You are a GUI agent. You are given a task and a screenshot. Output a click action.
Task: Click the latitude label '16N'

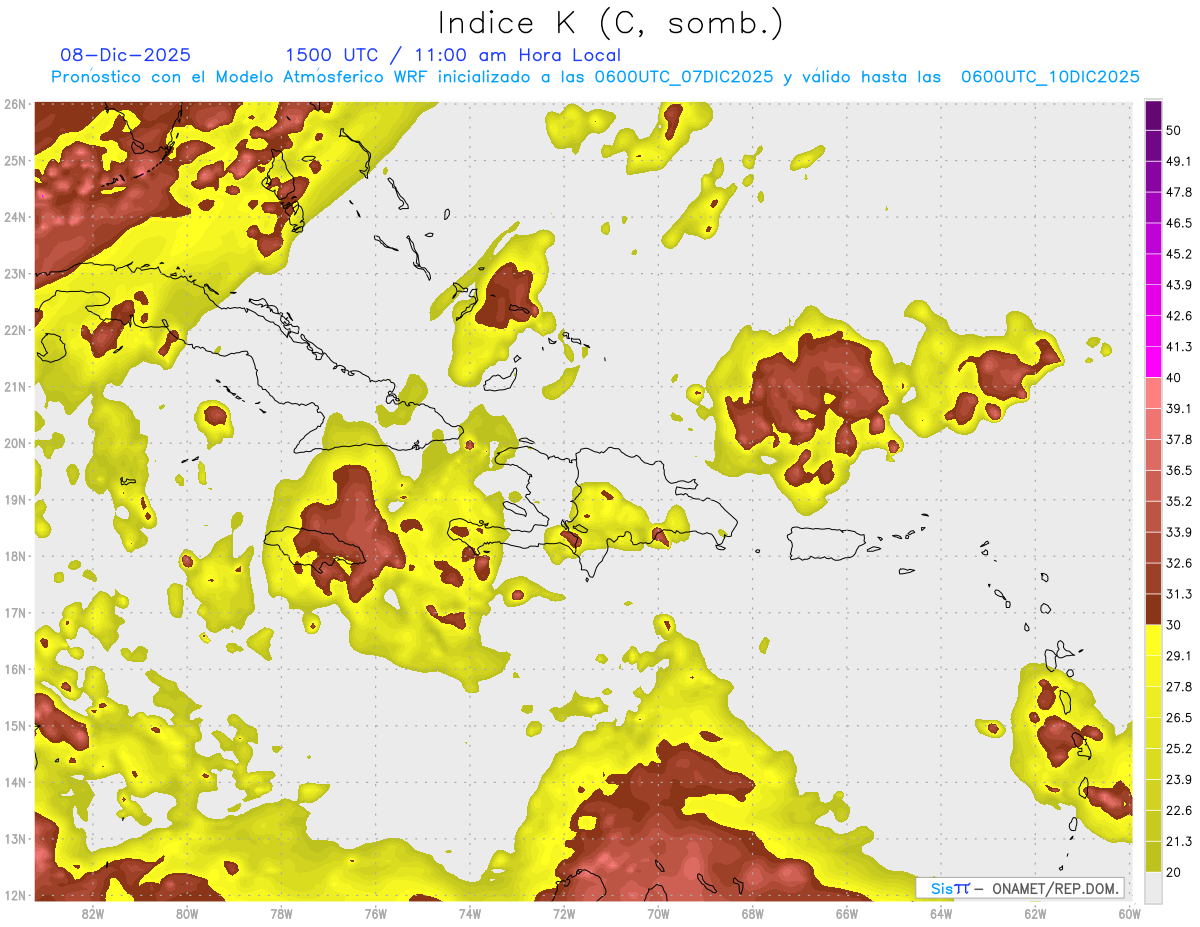tap(15, 669)
